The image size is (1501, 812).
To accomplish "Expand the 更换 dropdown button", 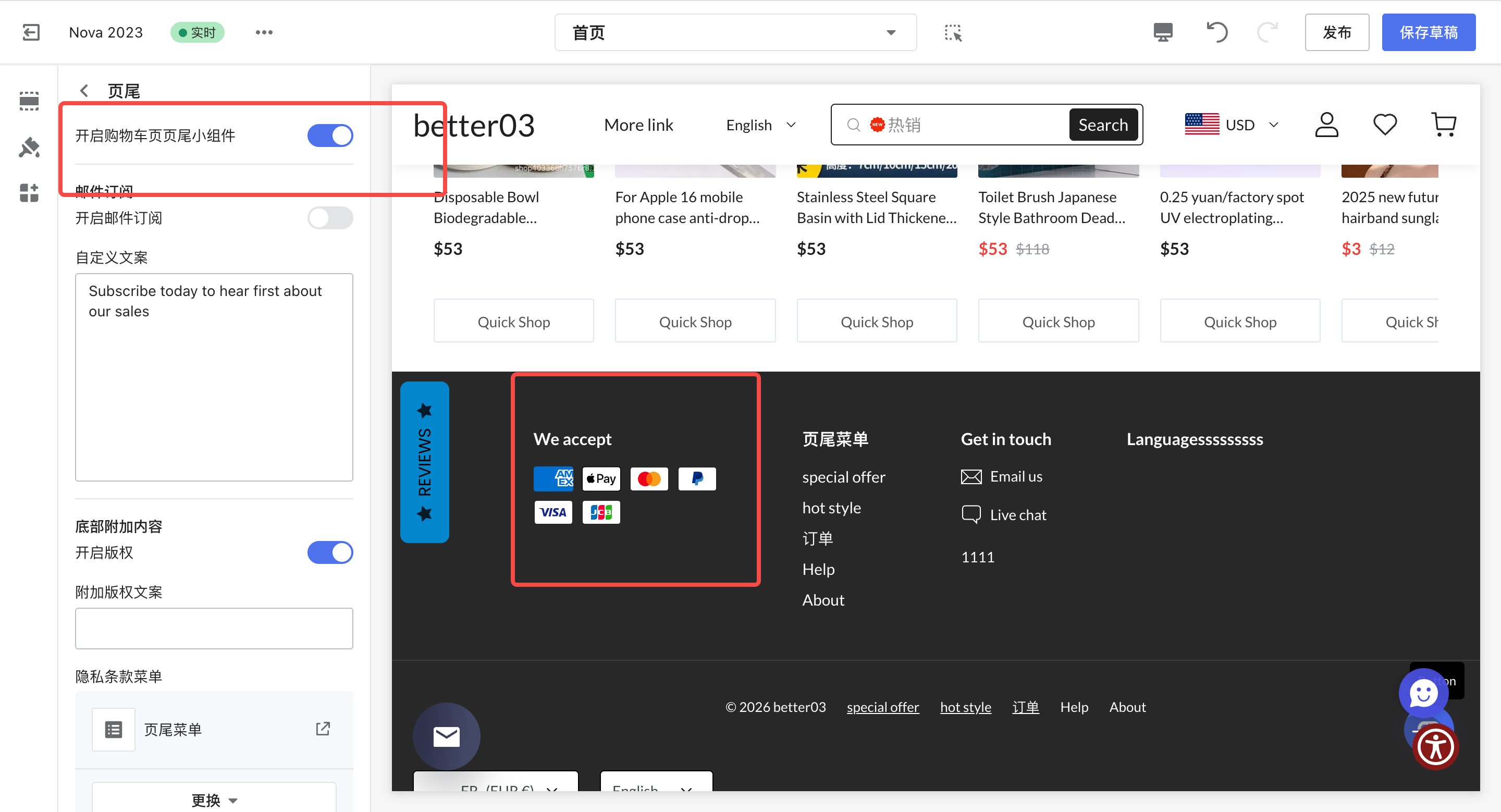I will 214,800.
